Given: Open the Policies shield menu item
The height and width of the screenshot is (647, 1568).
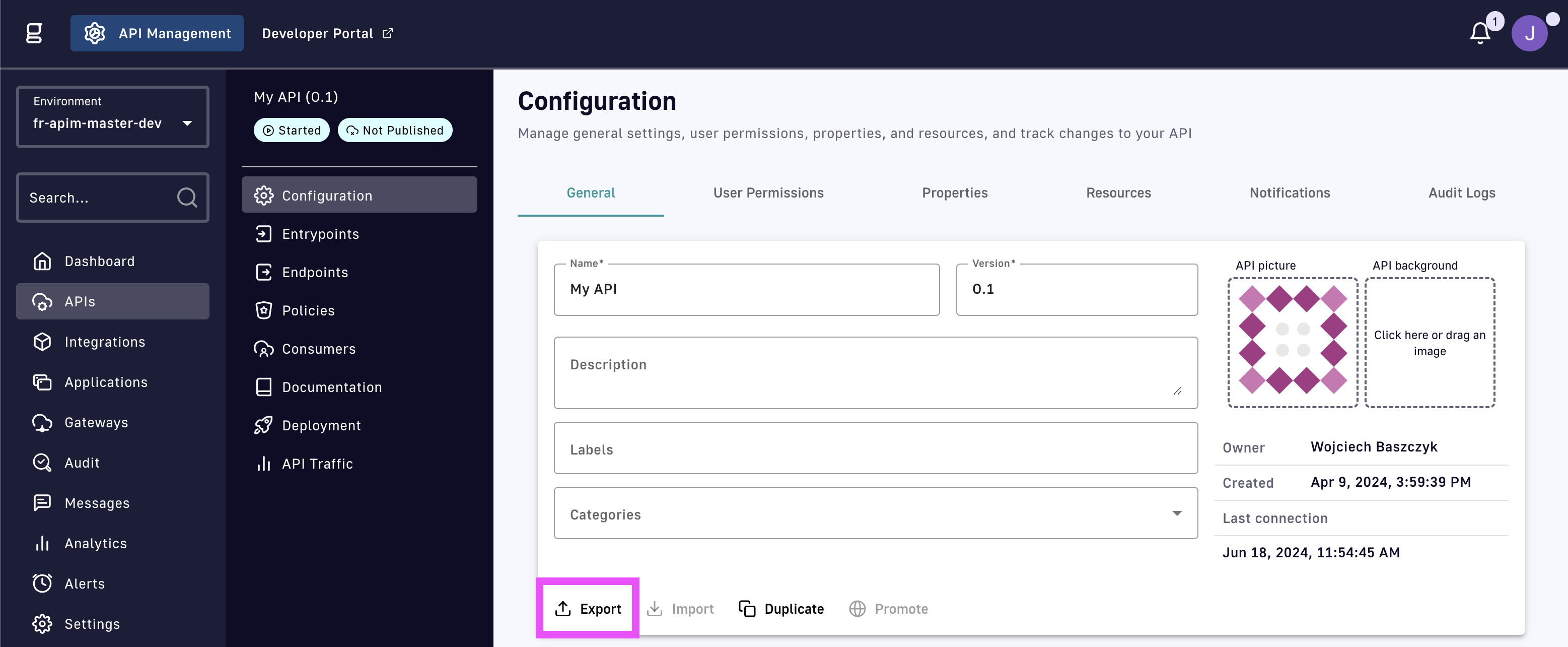Looking at the screenshot, I should coord(308,311).
